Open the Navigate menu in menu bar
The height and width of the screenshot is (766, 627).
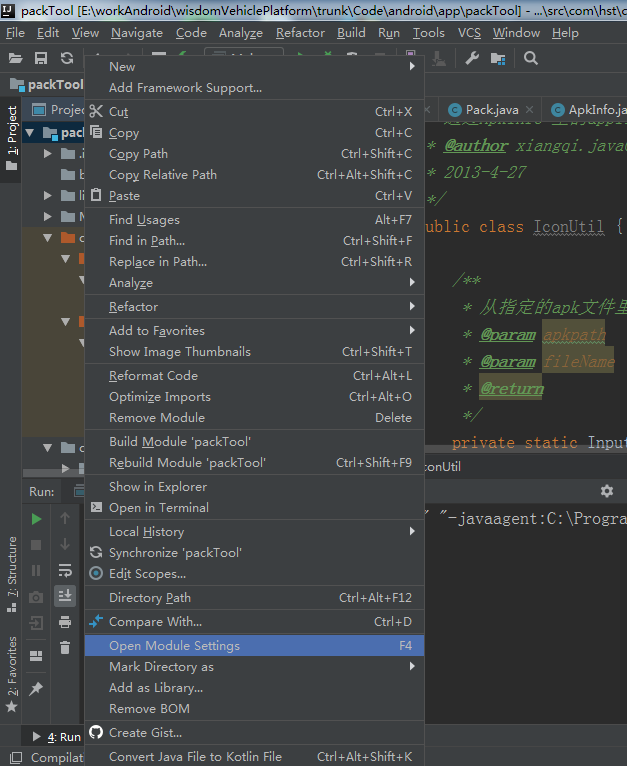137,33
